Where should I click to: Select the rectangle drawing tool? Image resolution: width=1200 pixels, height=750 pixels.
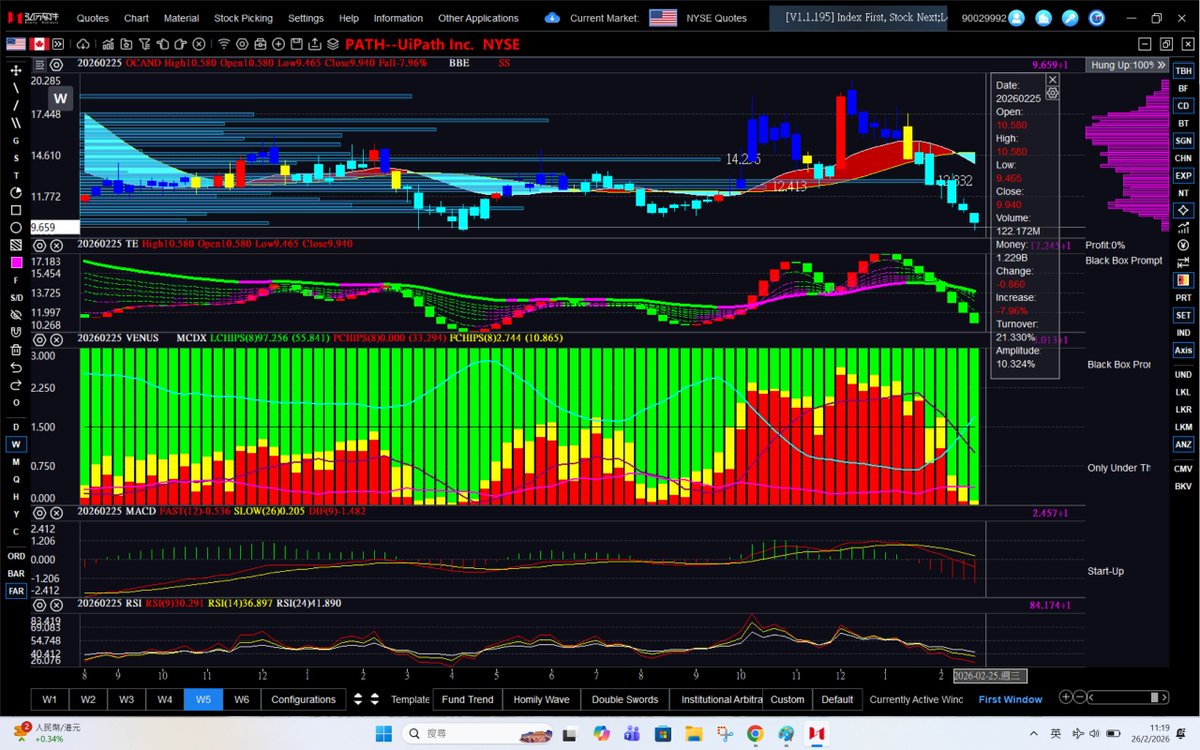[x=16, y=210]
